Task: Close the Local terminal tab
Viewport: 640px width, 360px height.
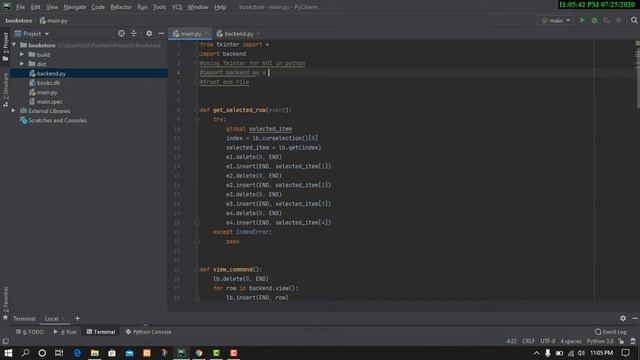Action: 64,319
